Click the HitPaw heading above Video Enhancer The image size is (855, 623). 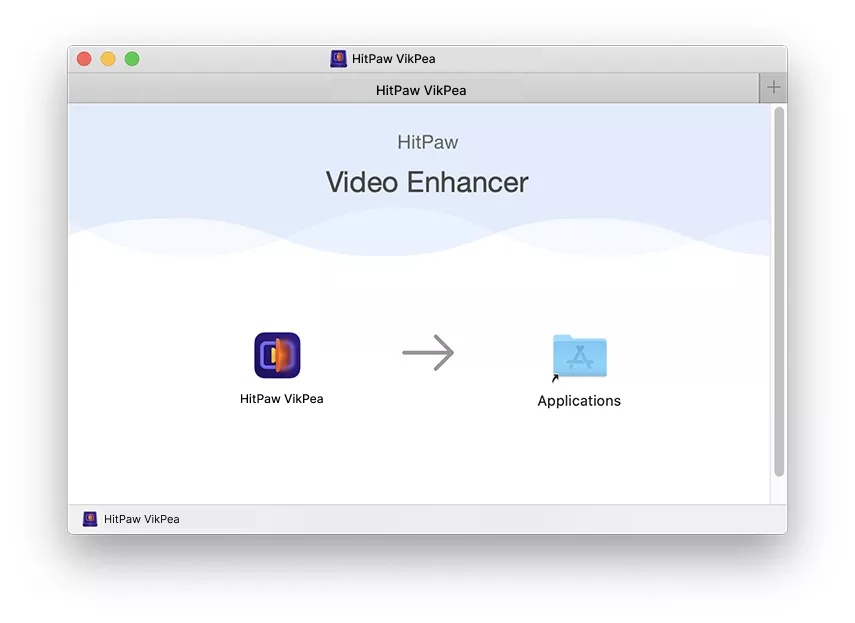pos(427,142)
